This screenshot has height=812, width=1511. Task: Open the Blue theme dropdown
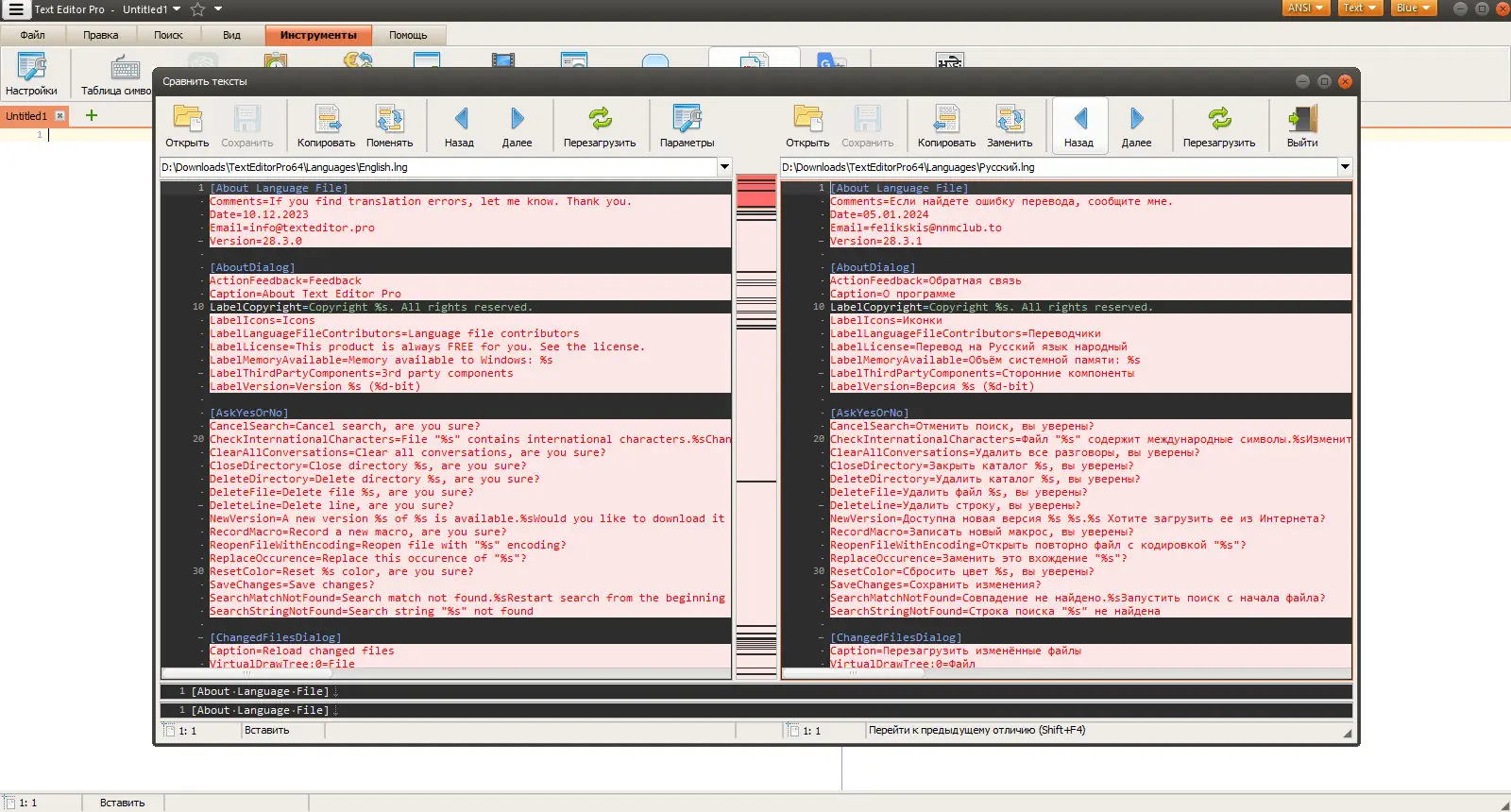tap(1413, 8)
